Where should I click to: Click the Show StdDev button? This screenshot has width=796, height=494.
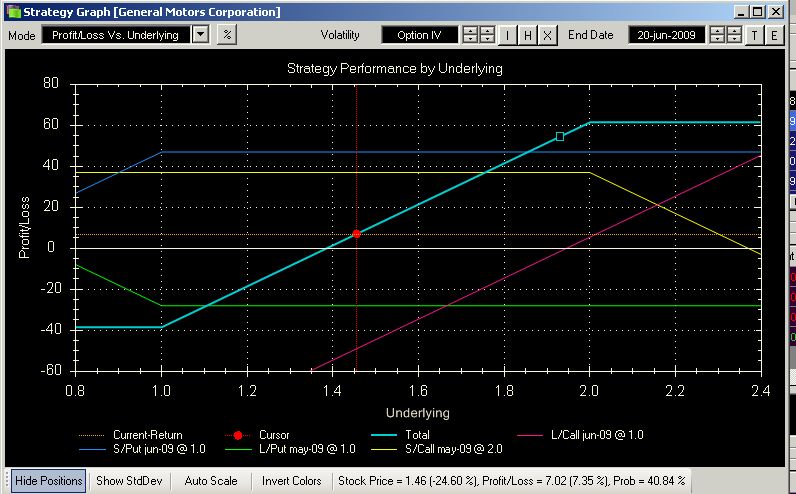coord(129,480)
